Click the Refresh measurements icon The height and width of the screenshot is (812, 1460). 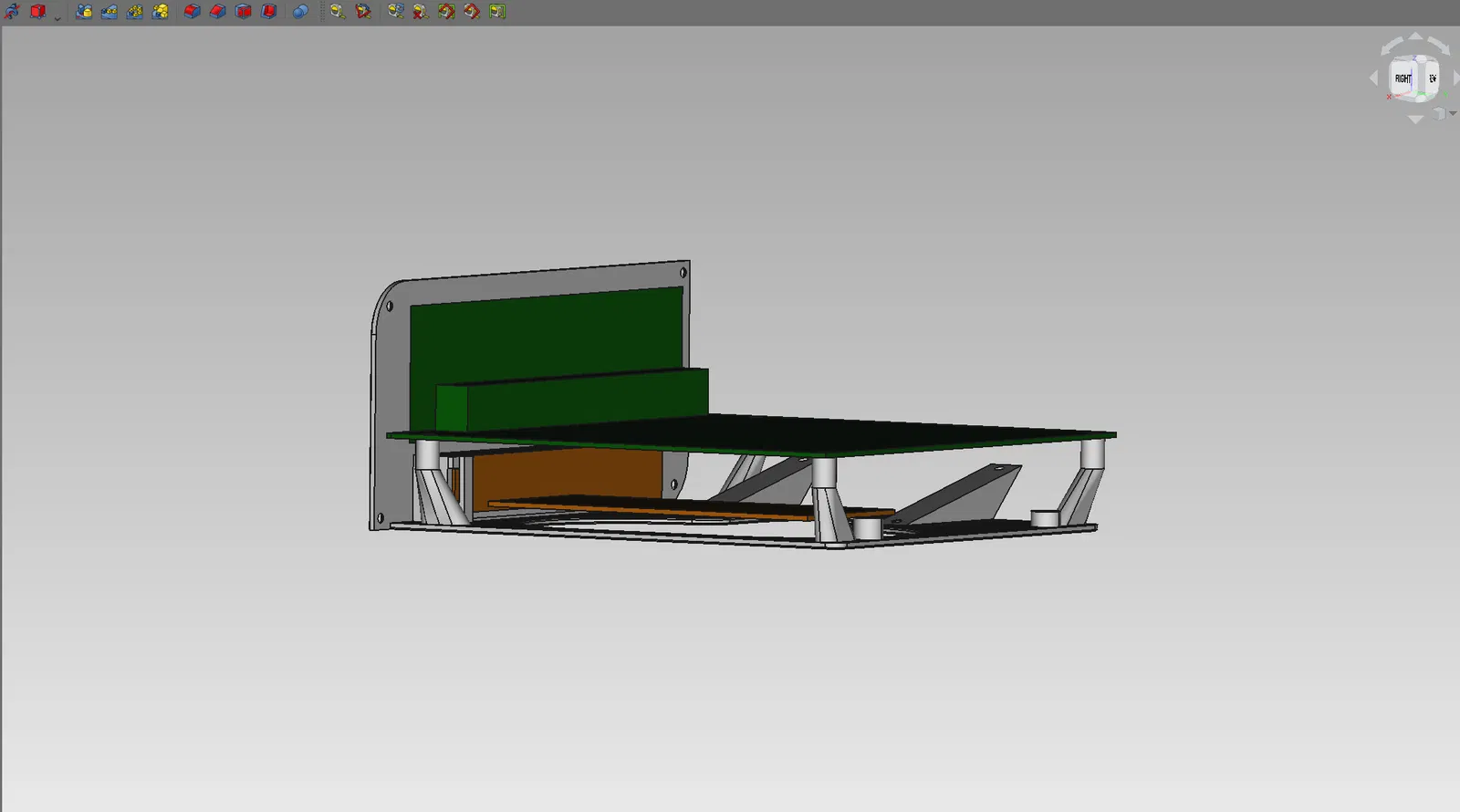point(395,12)
